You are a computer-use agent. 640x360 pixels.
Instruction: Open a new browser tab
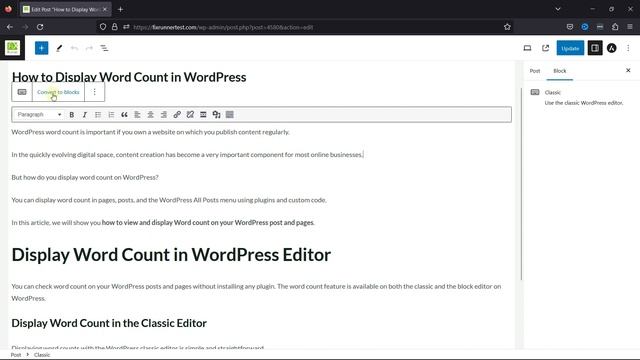(120, 9)
